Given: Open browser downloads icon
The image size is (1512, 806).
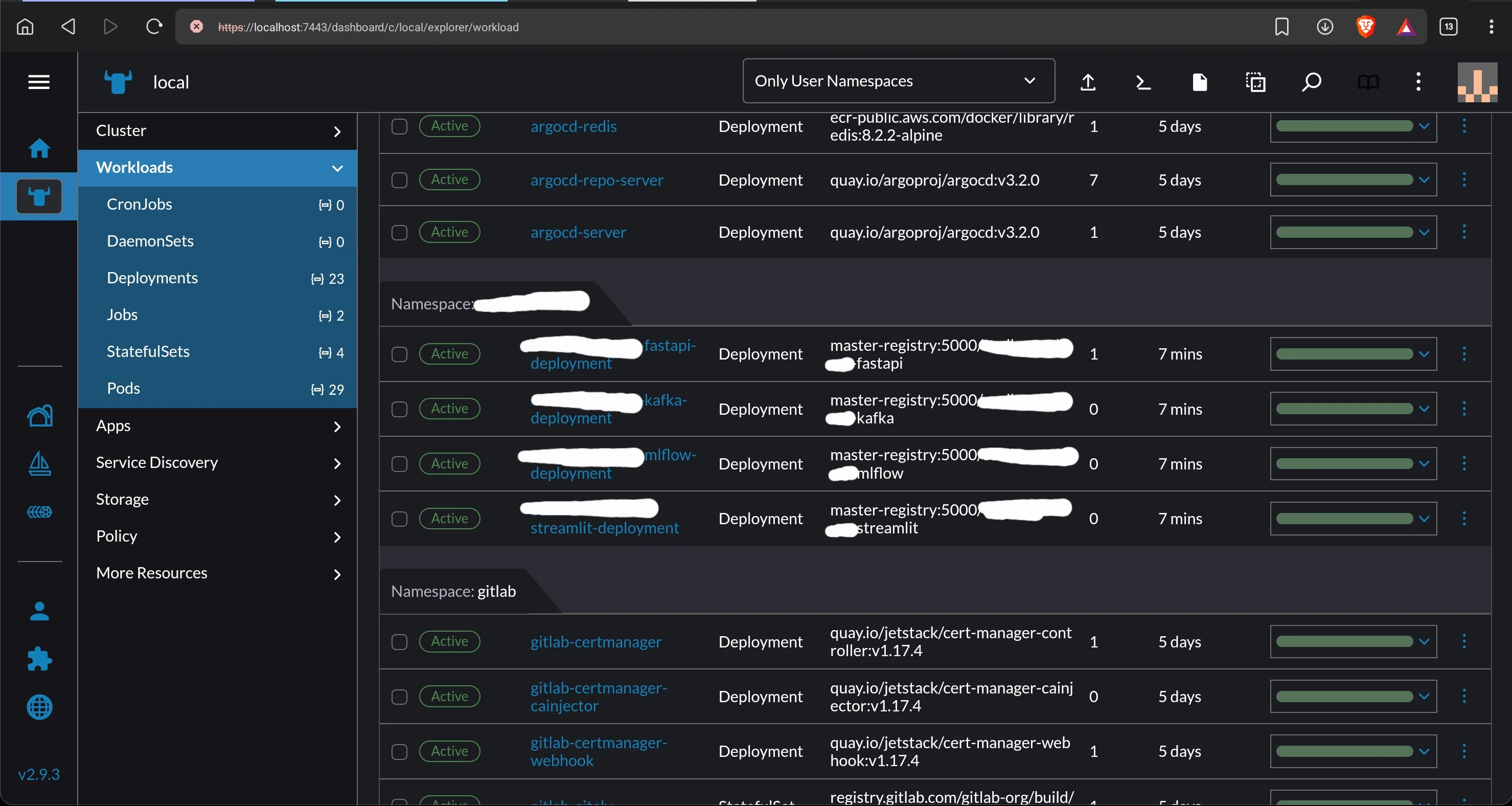Looking at the screenshot, I should coord(1325,27).
